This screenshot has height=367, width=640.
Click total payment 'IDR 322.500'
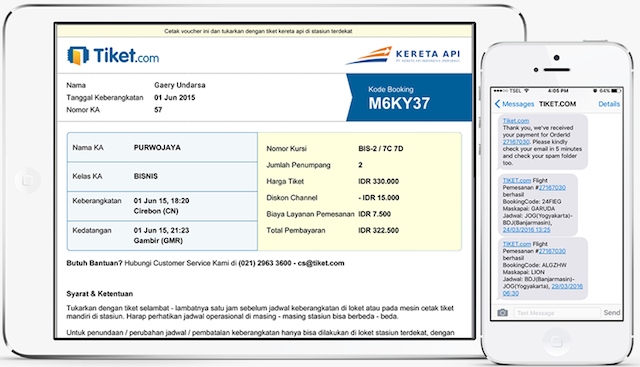point(378,230)
